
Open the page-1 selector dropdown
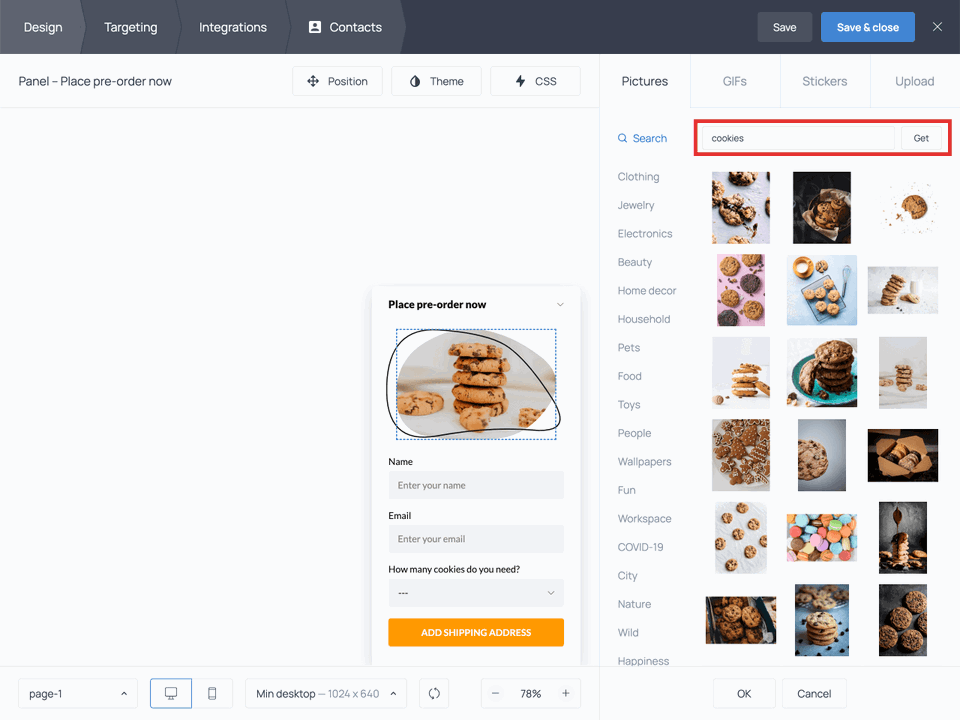click(x=77, y=693)
